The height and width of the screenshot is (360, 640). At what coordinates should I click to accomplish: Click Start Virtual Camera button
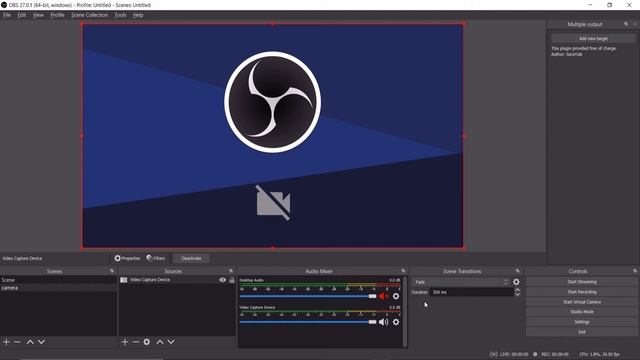[x=582, y=302]
